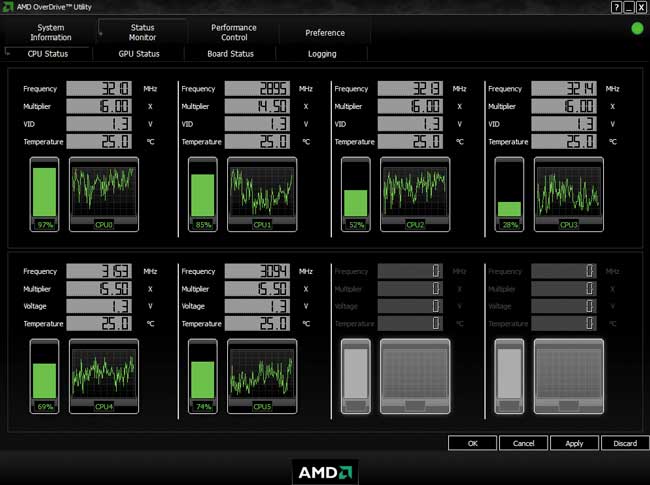Screen dimensions: 650x485
Task: Click the CPU2 52% load bar
Action: click(x=356, y=194)
